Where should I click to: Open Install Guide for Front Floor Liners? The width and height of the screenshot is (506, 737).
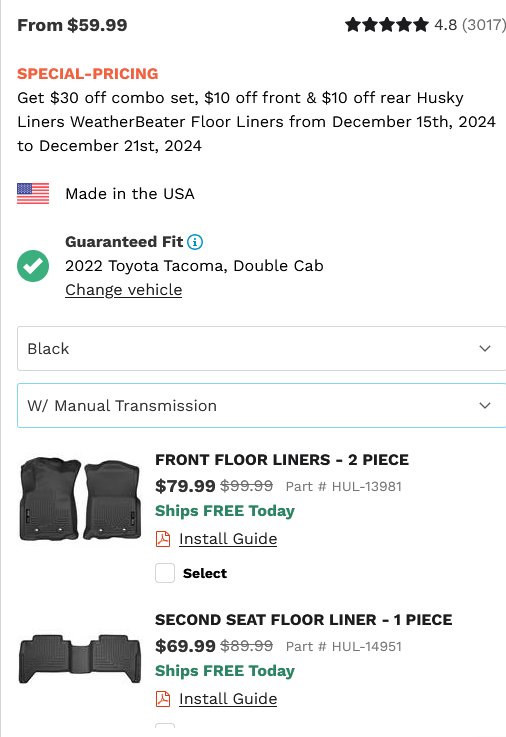click(x=228, y=539)
